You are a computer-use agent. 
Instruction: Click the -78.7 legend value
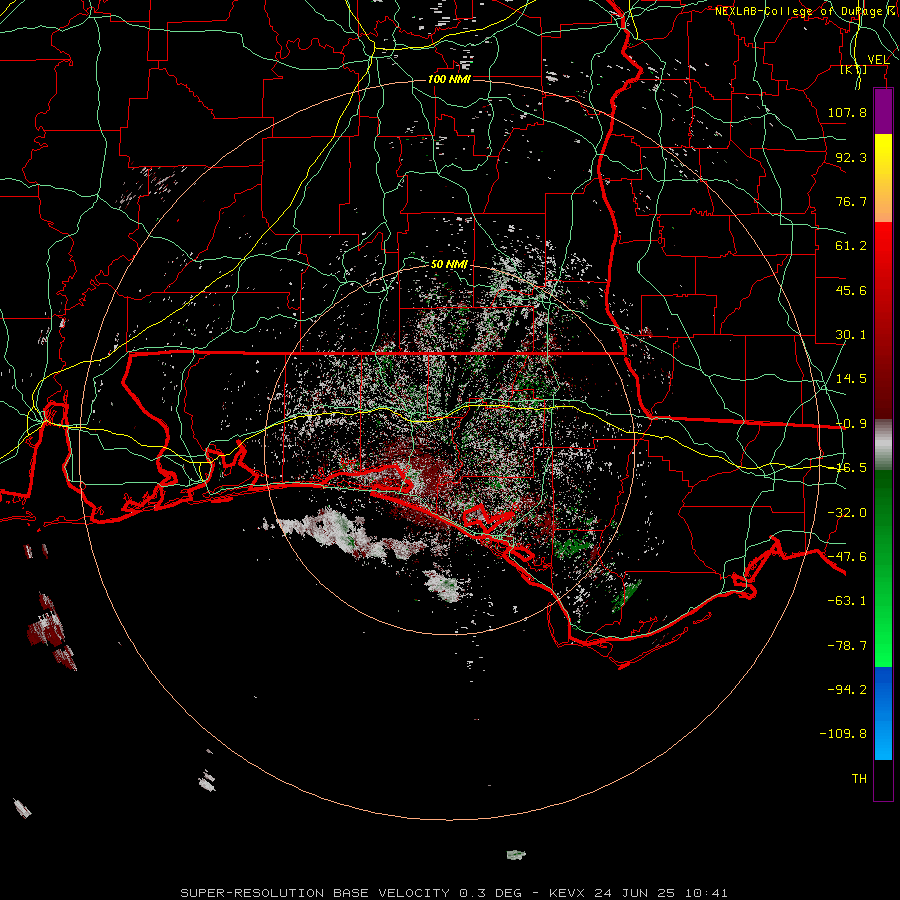point(847,646)
